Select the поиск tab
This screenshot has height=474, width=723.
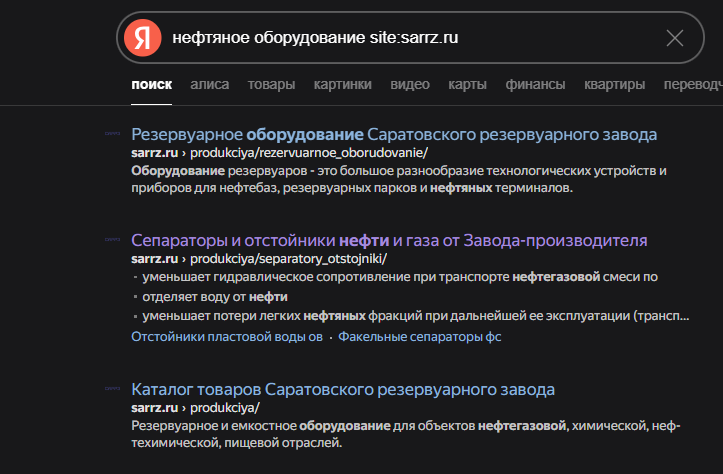(x=151, y=85)
